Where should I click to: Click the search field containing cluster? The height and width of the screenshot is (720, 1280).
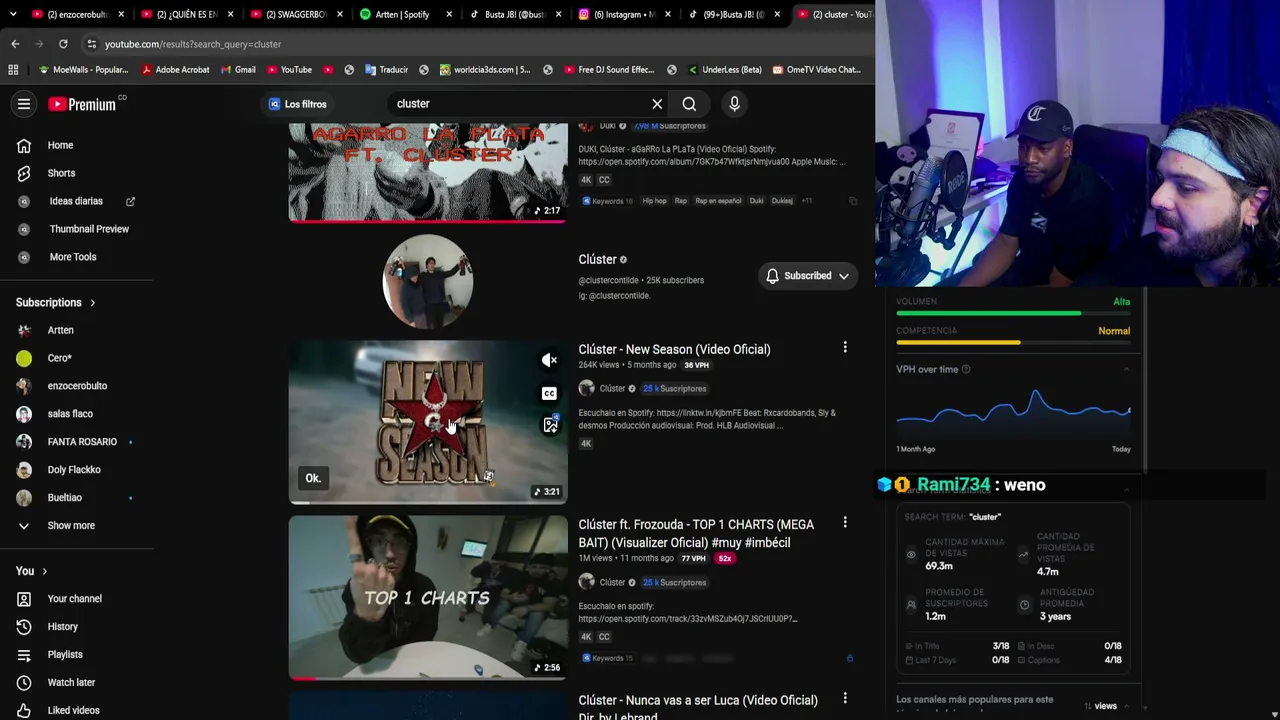tap(518, 104)
